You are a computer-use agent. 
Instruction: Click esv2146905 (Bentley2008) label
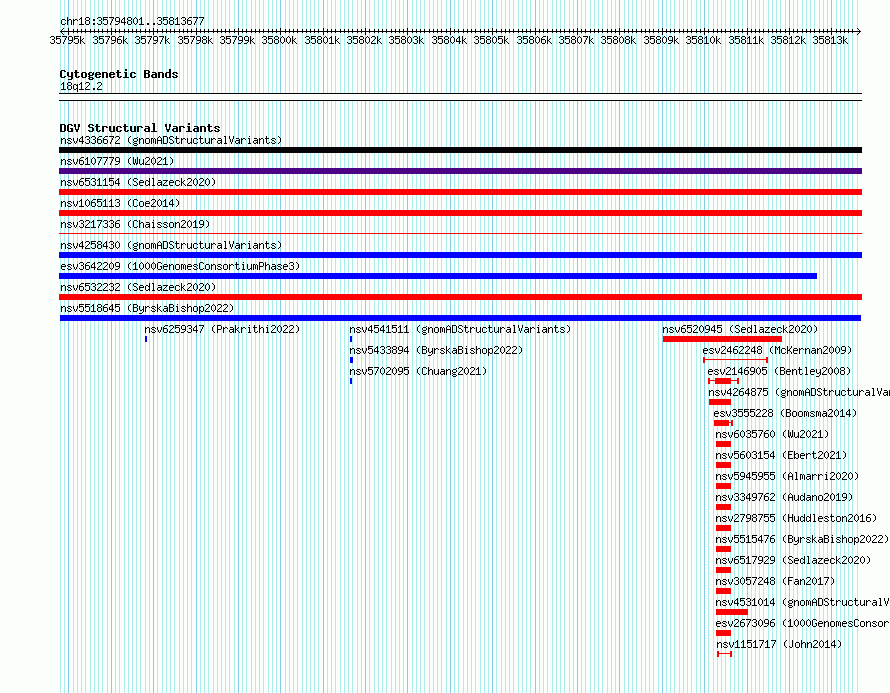[779, 371]
